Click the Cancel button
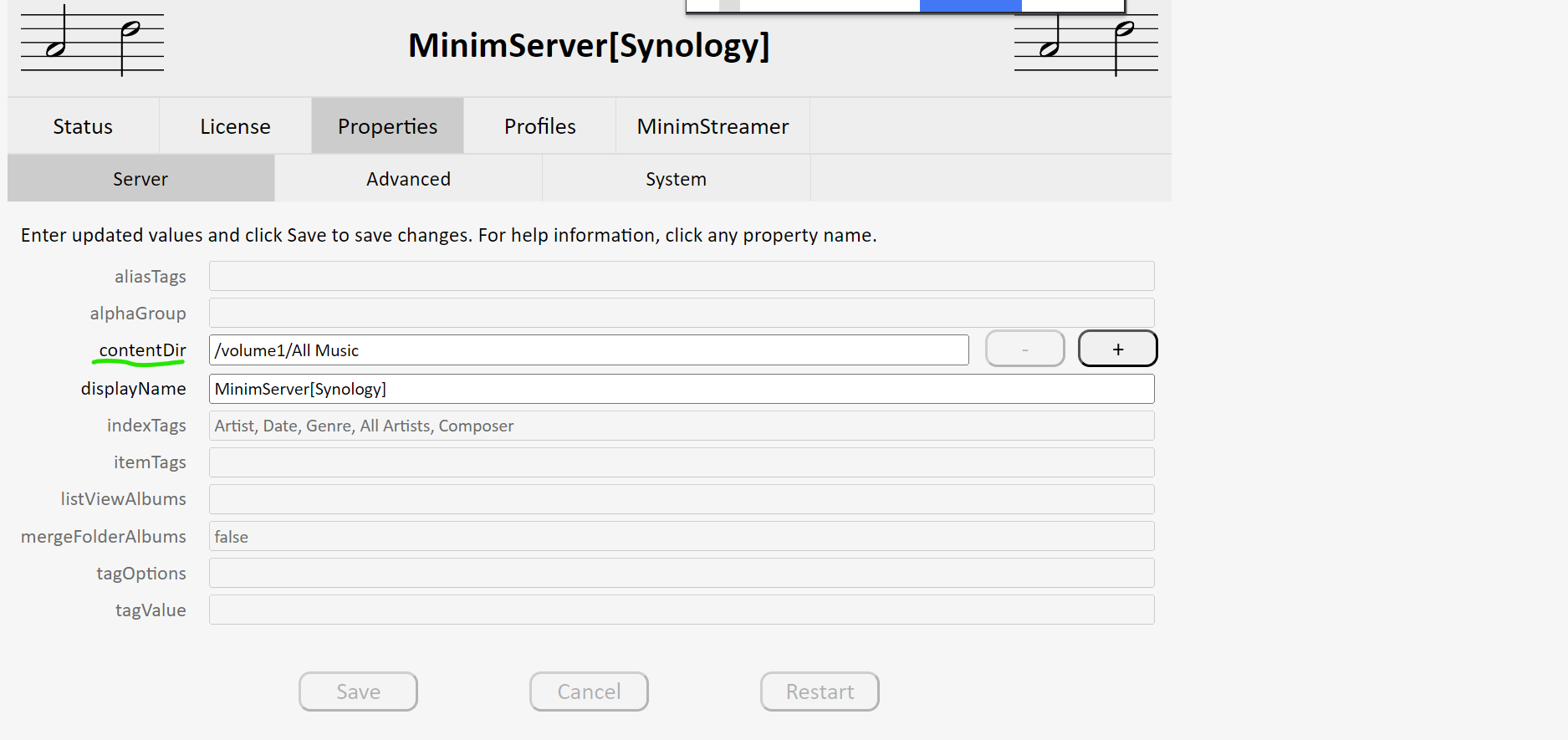 [x=589, y=692]
